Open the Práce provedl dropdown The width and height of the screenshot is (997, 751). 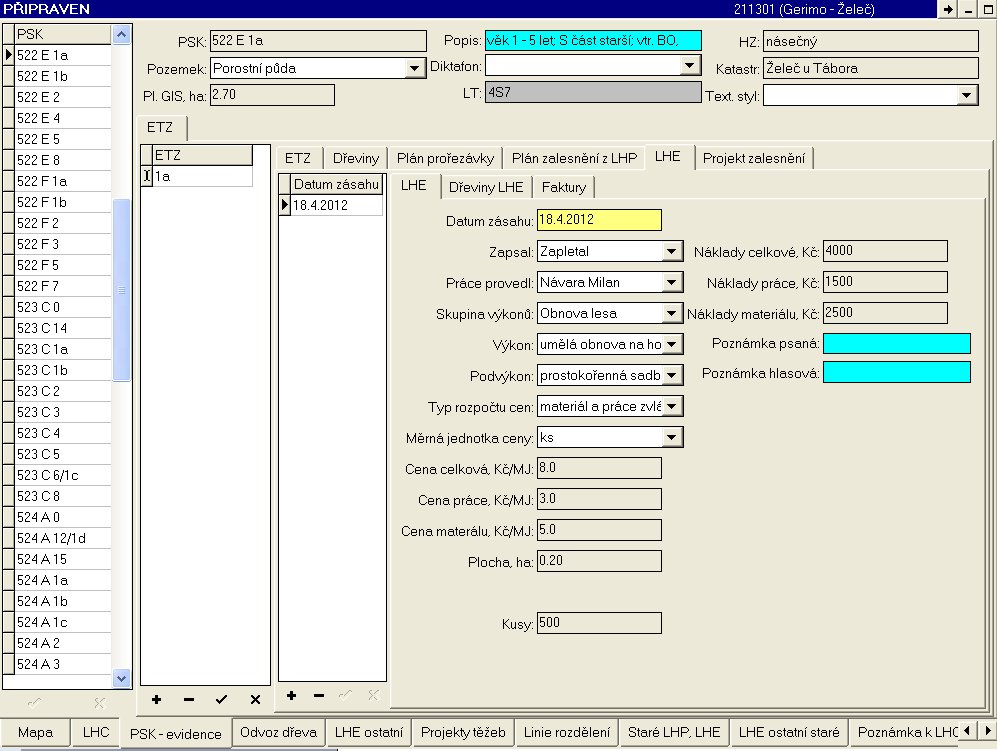point(671,282)
